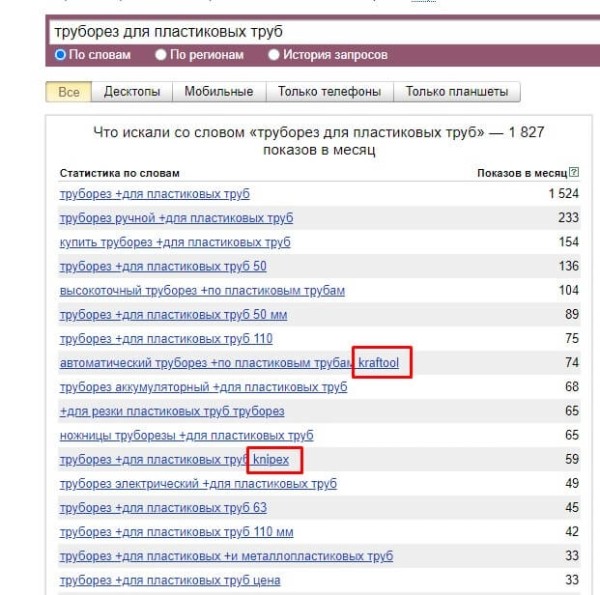Image resolution: width=600 pixels, height=595 pixels.
Task: Open the ножницы труборезы для пластиковых труб link
Action: (x=186, y=436)
